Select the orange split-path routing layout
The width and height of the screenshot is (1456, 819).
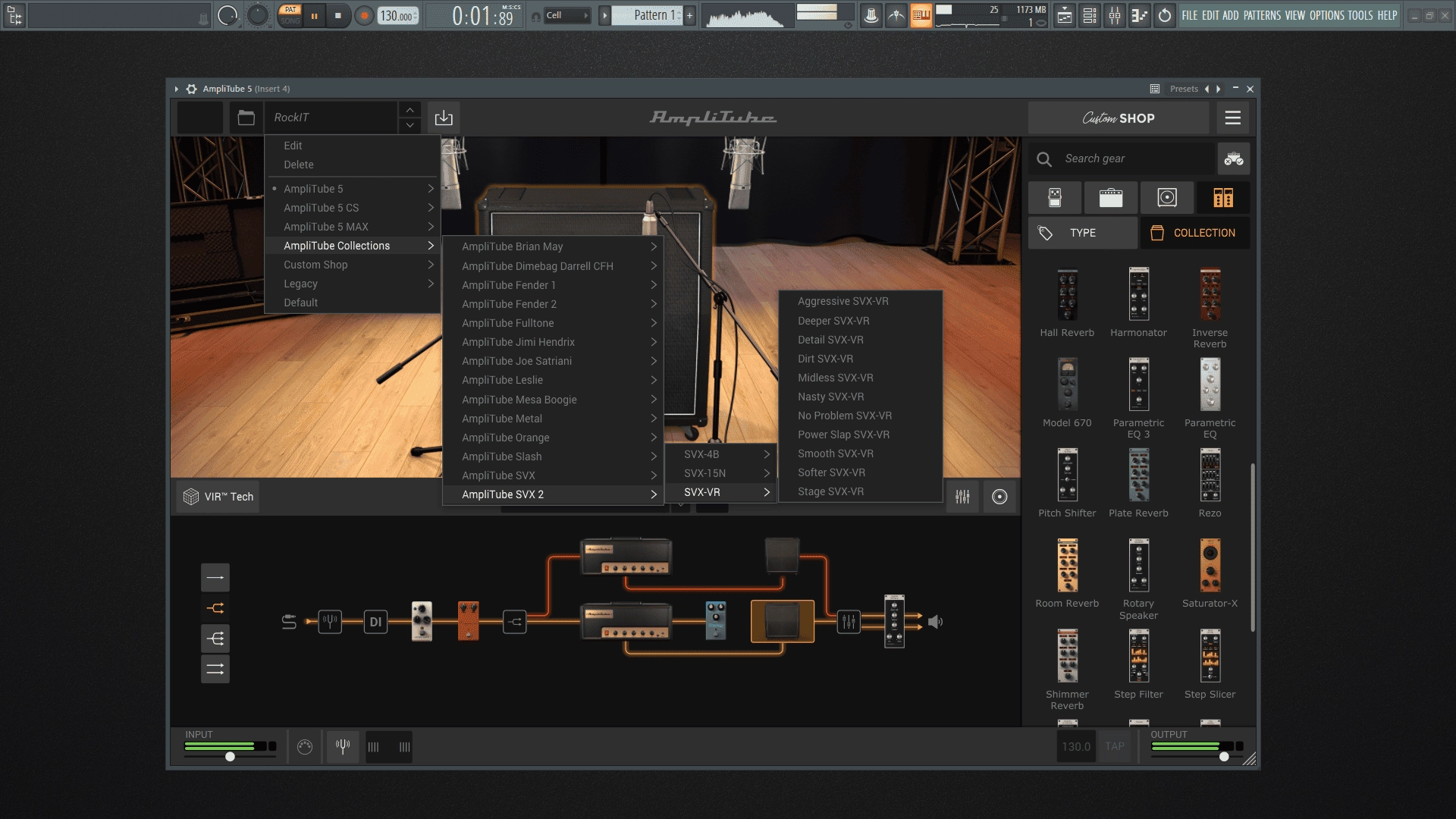(x=215, y=608)
